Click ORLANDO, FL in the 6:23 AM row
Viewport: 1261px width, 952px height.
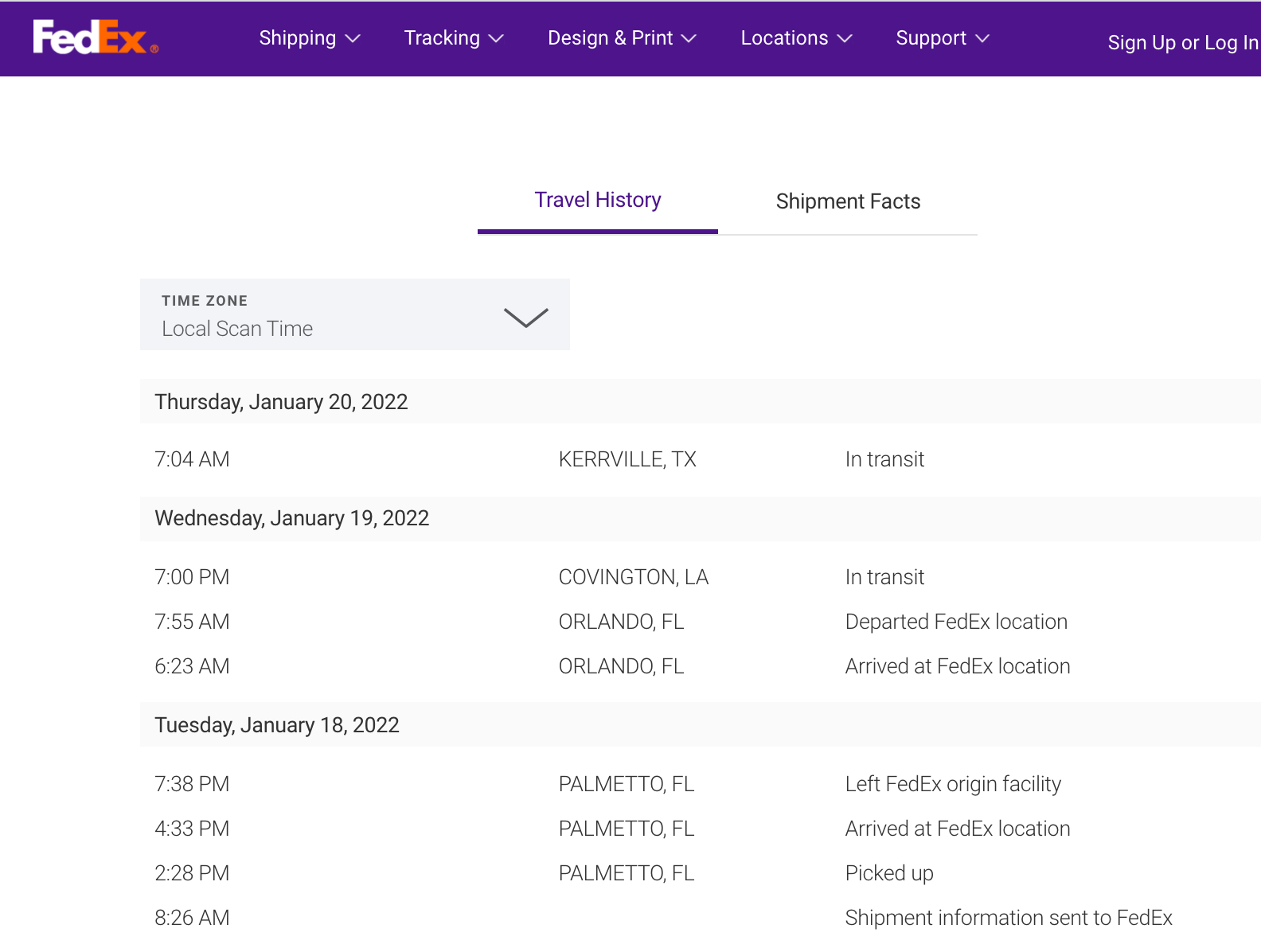[621, 666]
